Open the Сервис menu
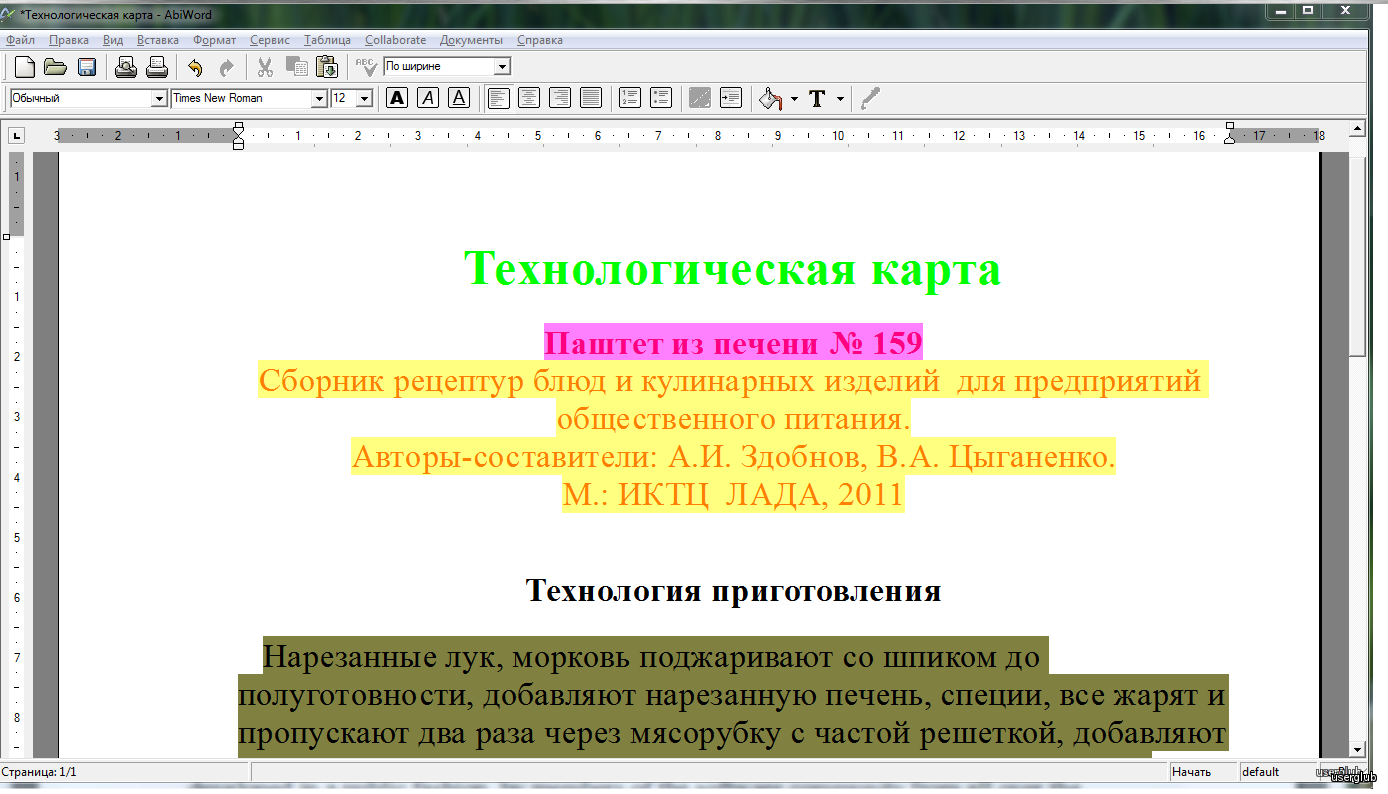 tap(270, 40)
